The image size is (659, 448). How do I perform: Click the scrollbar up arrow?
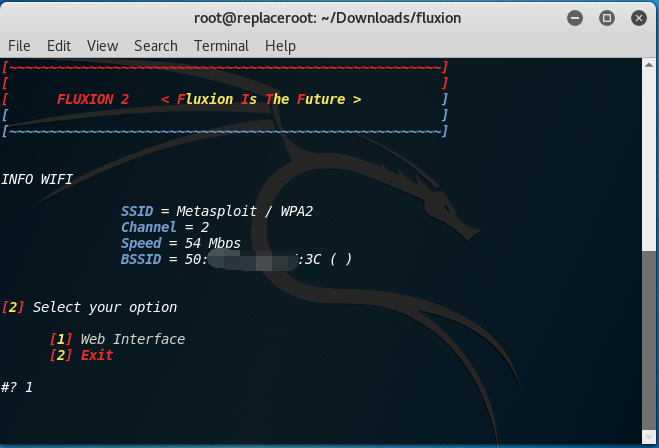click(x=648, y=65)
